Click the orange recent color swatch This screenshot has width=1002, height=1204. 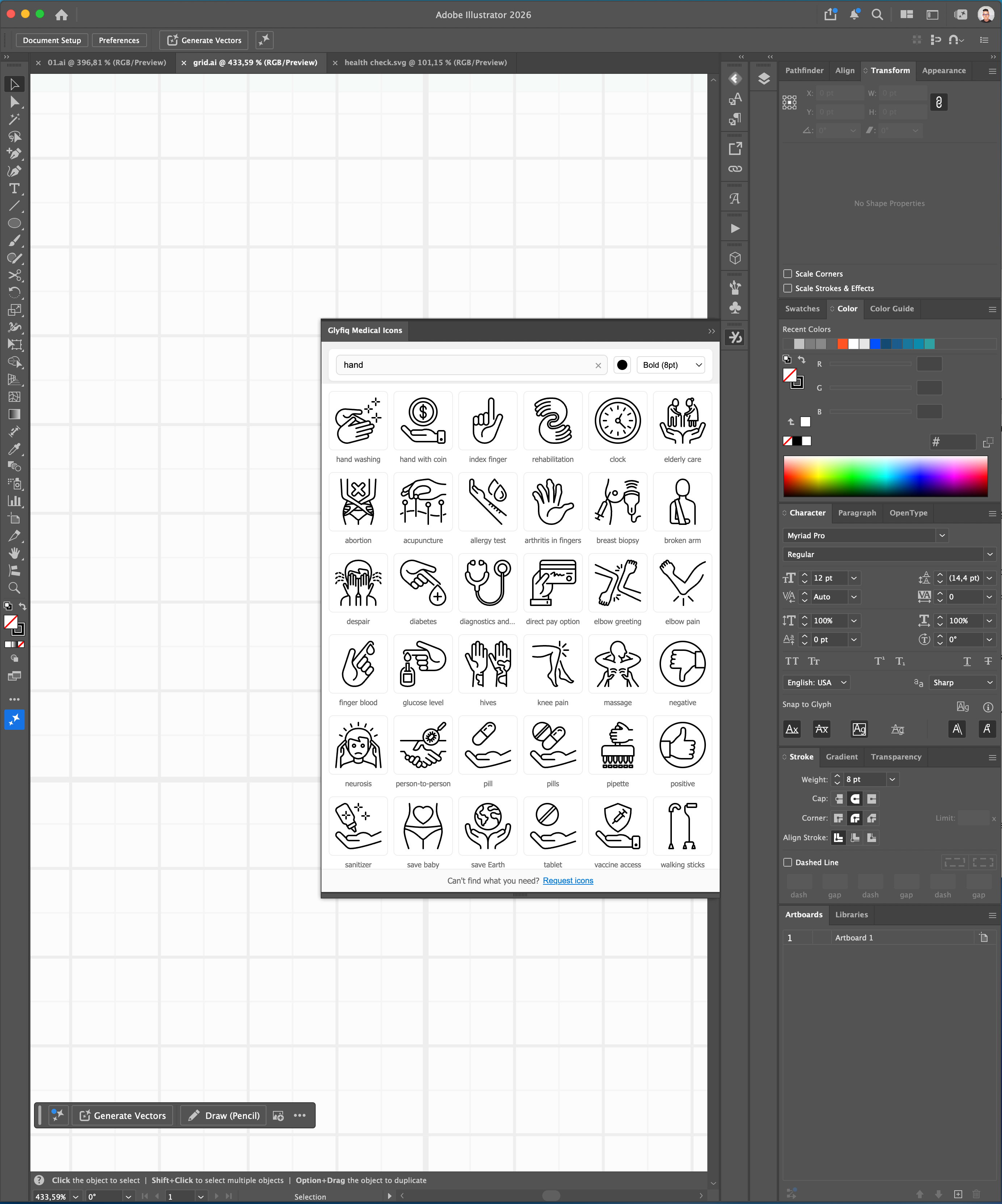843,344
